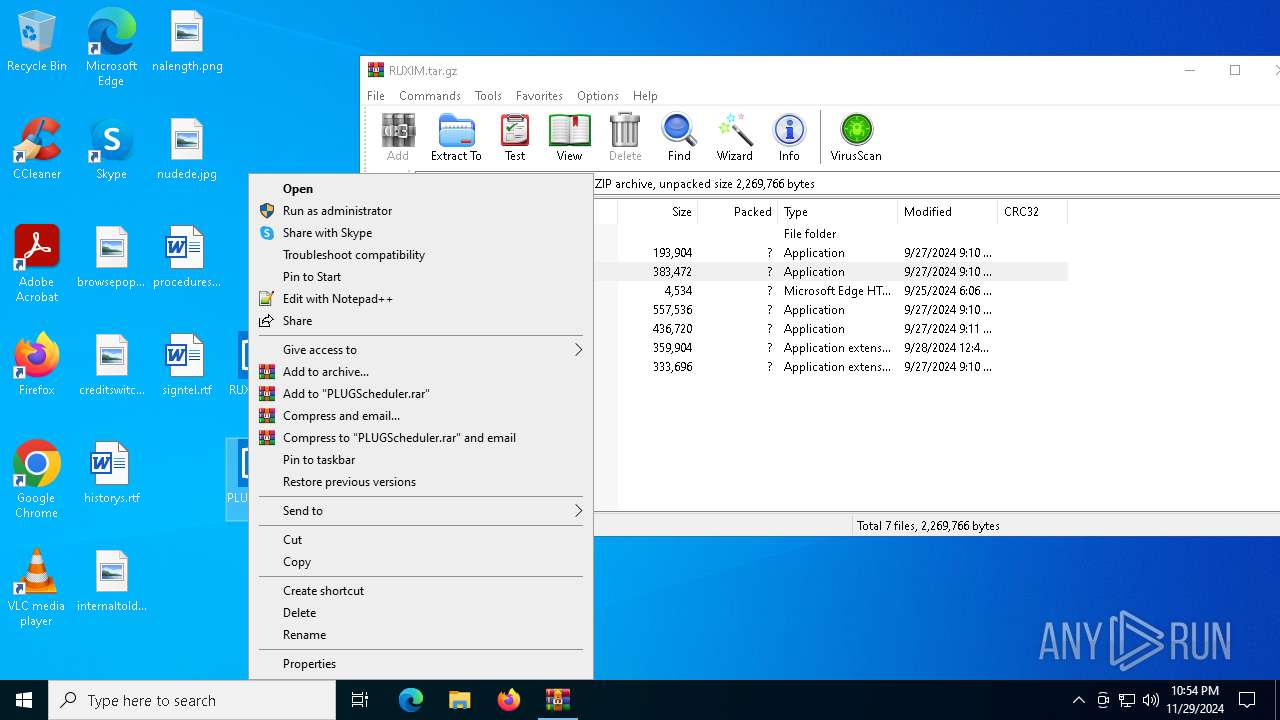Select the nudede.jpg file icon
Screen dimensions: 1280x720
187,150
